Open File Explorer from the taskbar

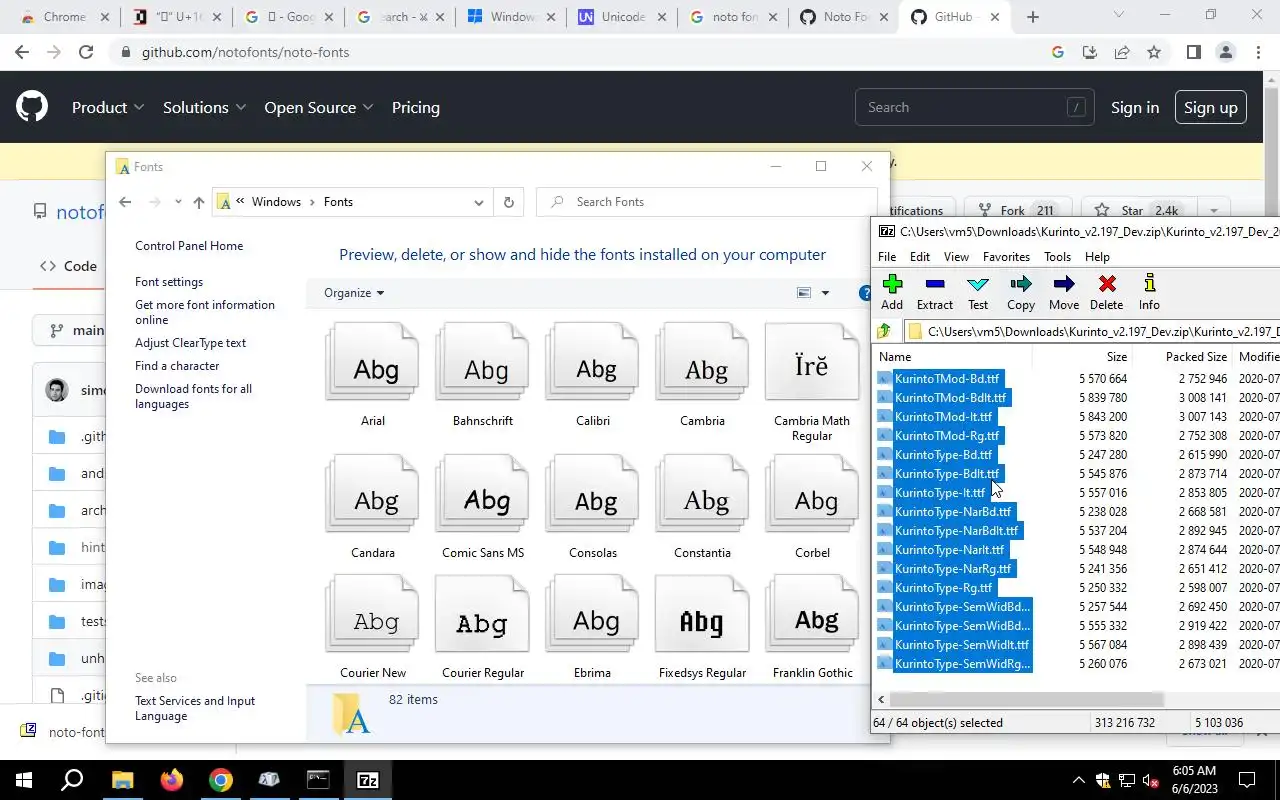tap(122, 780)
